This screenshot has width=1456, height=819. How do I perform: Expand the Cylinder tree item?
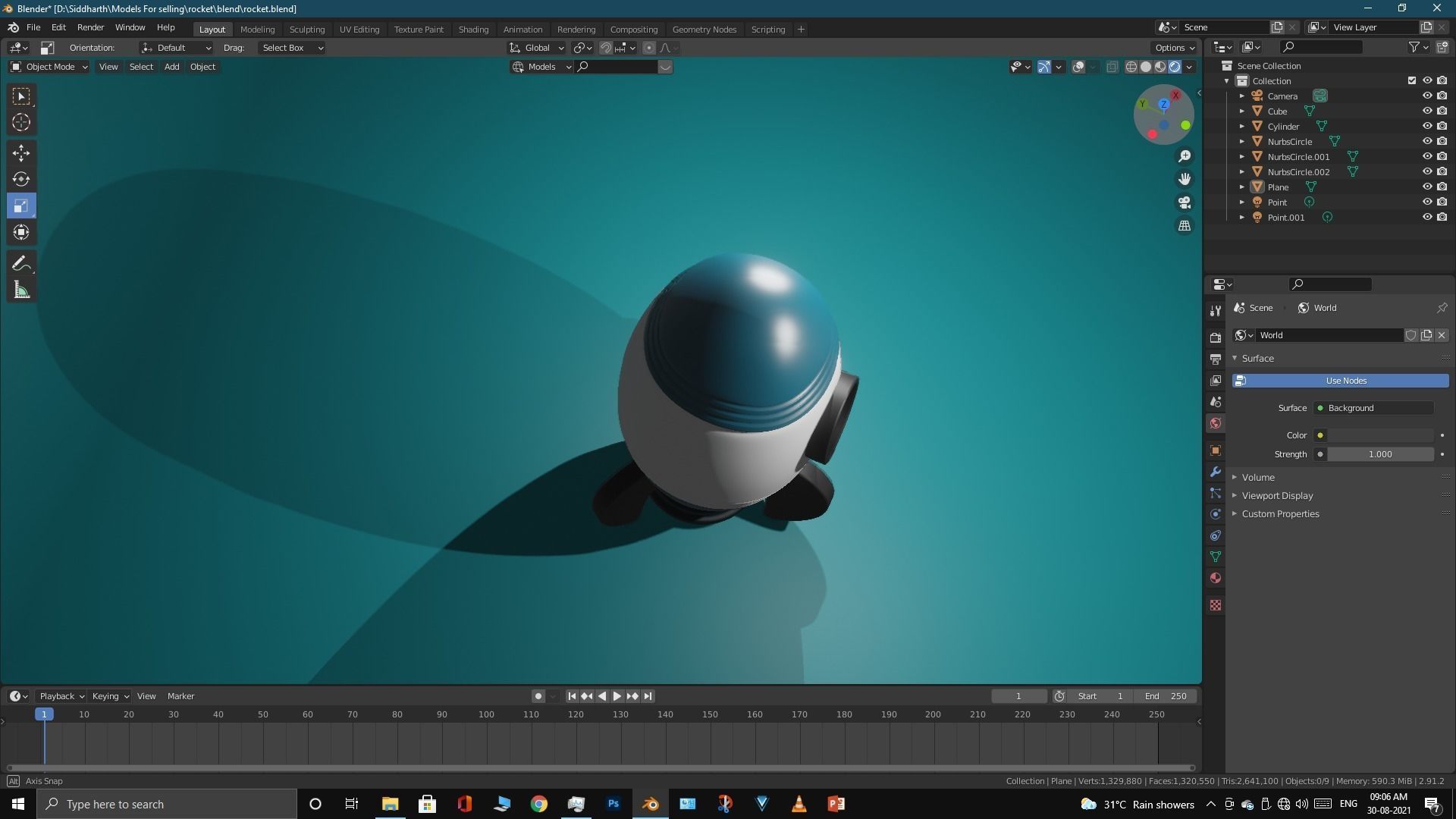point(1242,127)
